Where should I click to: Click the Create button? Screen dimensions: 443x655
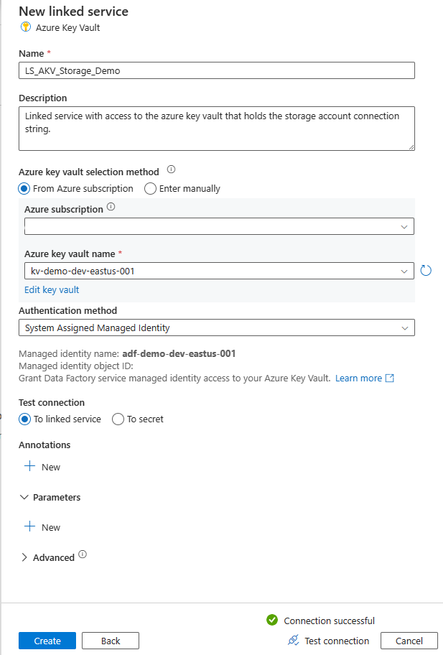point(47,640)
